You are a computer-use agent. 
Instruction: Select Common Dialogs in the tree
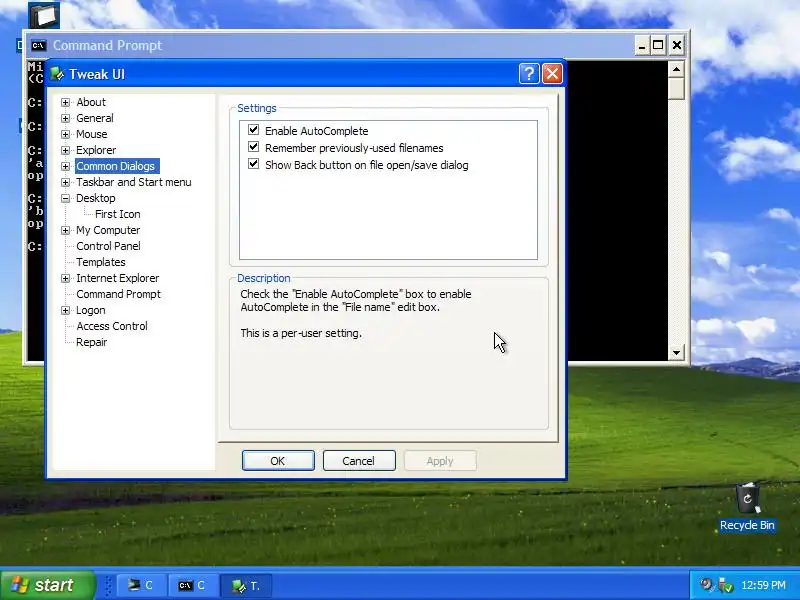(x=116, y=166)
